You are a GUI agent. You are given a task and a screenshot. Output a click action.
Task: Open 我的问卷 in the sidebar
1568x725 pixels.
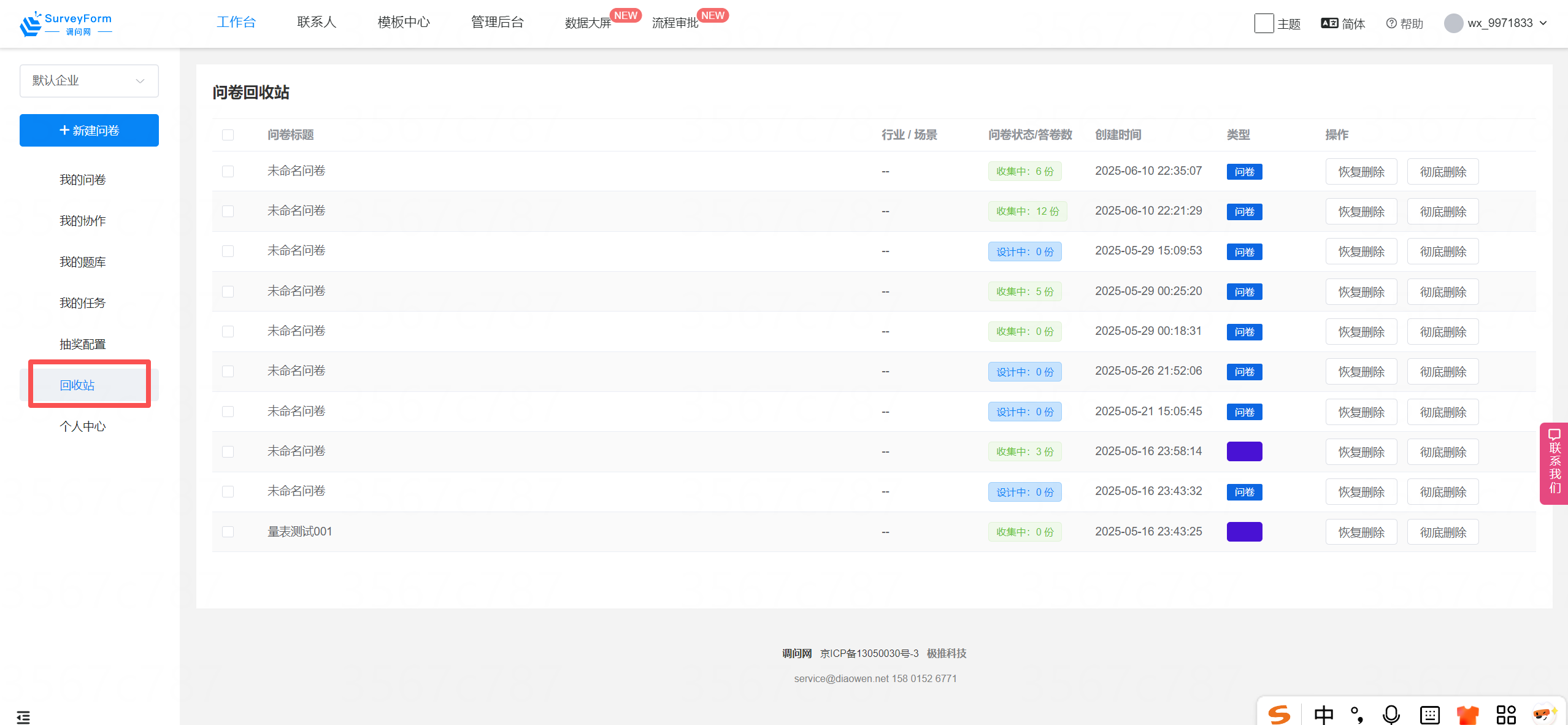click(x=82, y=180)
